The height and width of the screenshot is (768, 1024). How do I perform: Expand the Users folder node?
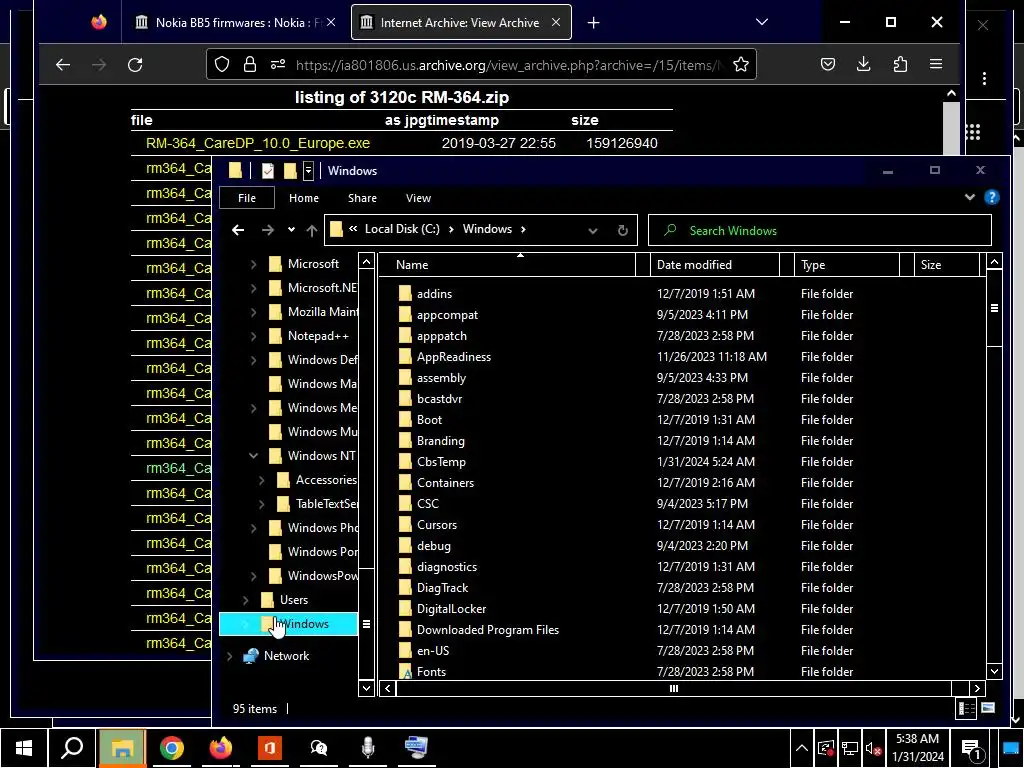pos(246,600)
